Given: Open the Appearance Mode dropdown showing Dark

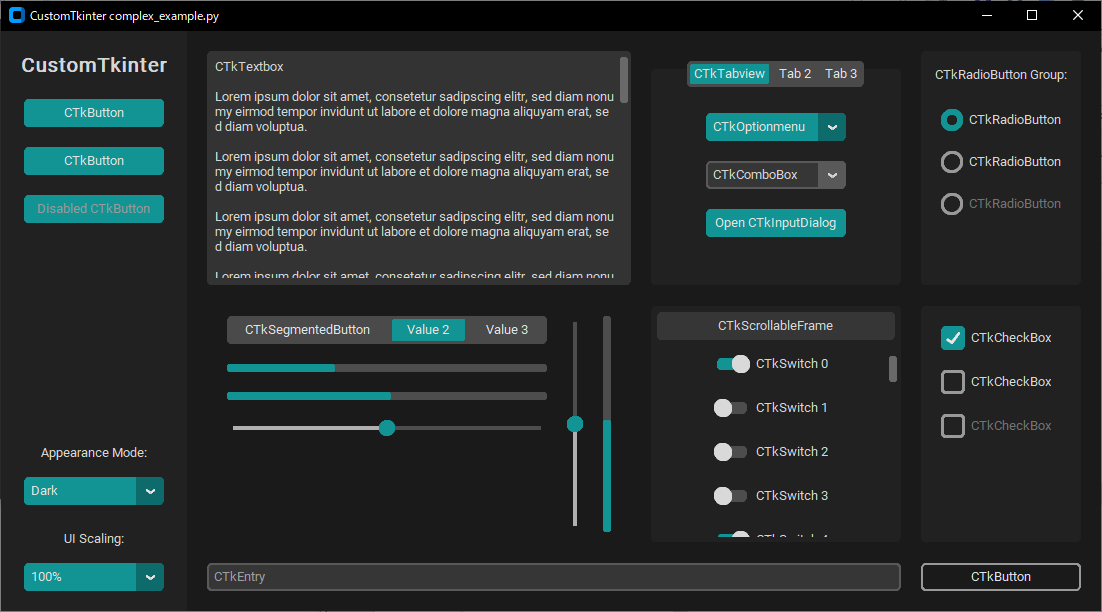Looking at the screenshot, I should coord(93,491).
